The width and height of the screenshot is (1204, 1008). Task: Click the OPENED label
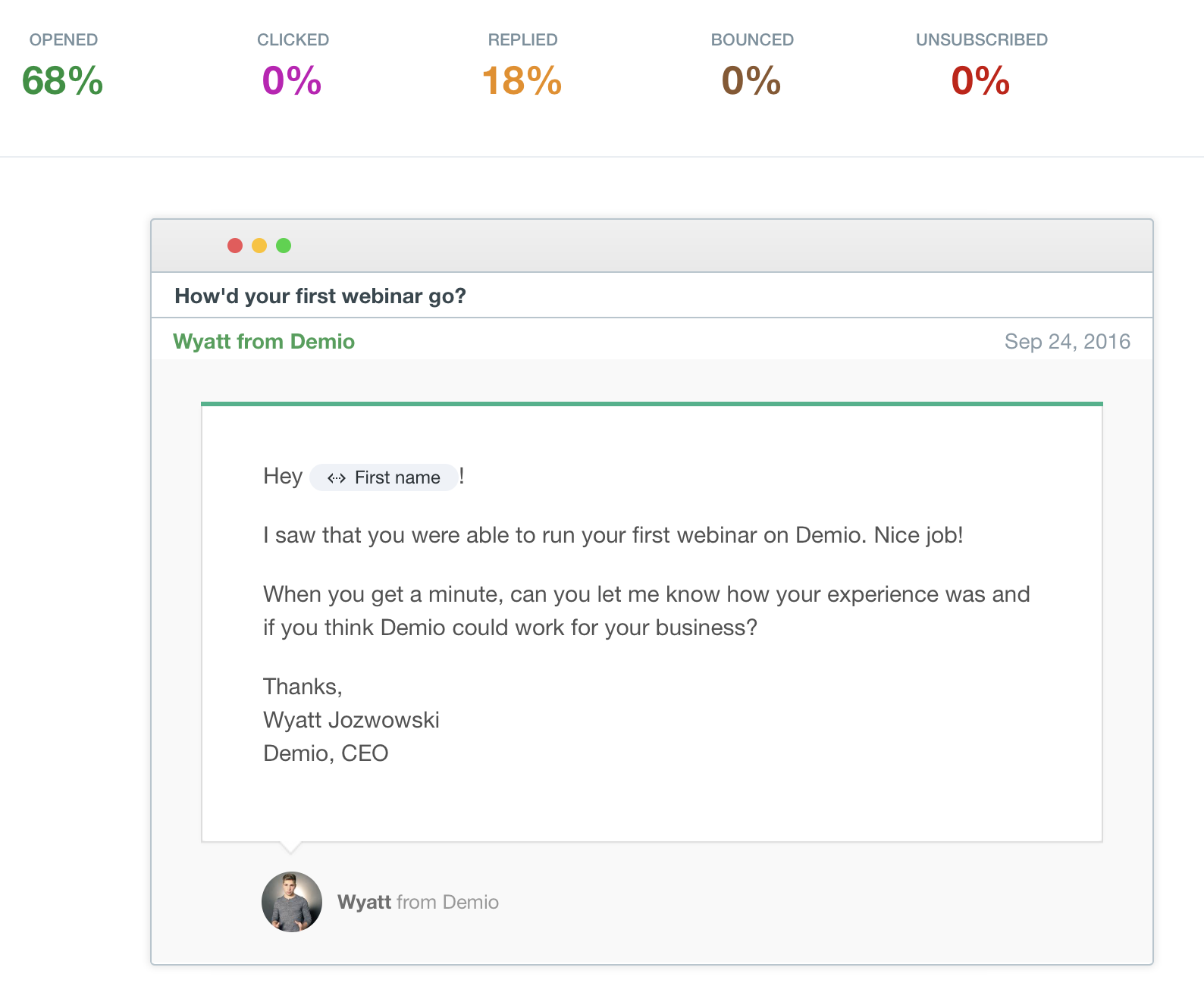click(x=64, y=39)
